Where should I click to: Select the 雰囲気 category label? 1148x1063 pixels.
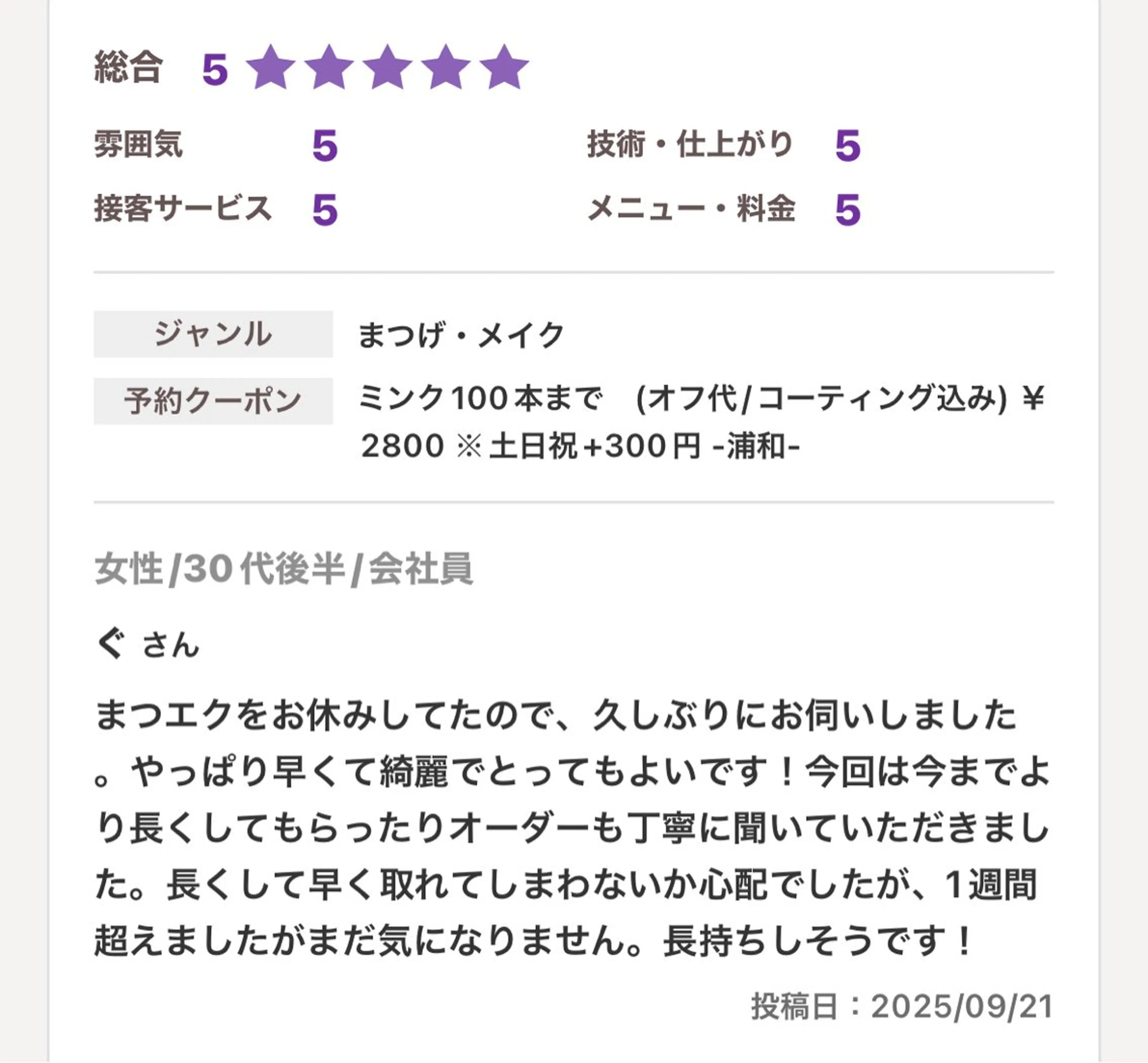click(x=138, y=144)
